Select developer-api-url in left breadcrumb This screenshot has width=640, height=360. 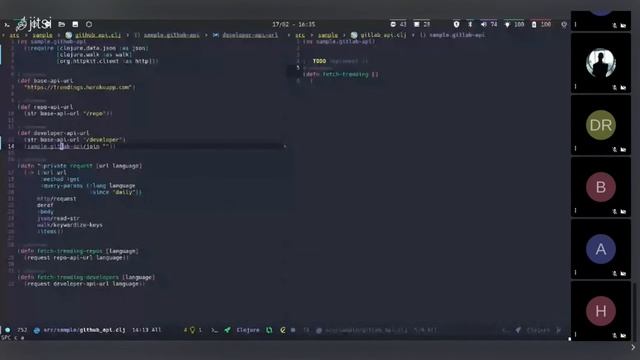tap(250, 35)
